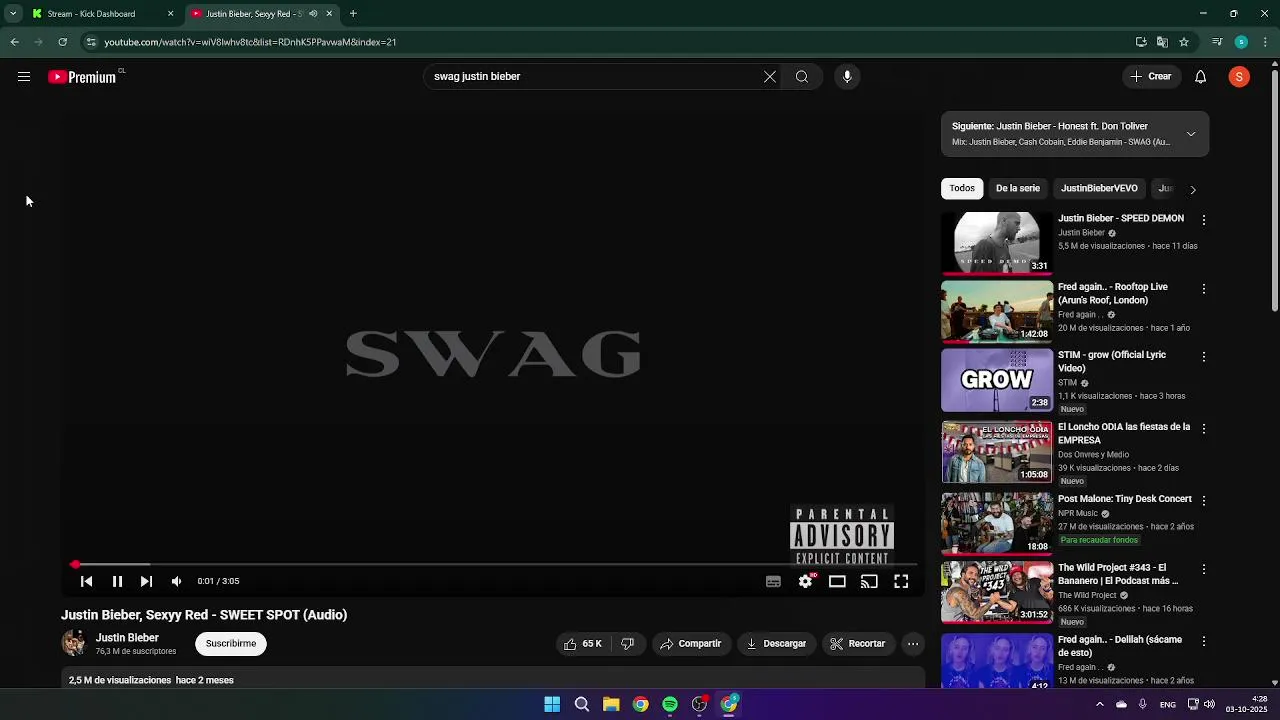Submit search with magnifier icon
1280x720 pixels.
pos(802,77)
